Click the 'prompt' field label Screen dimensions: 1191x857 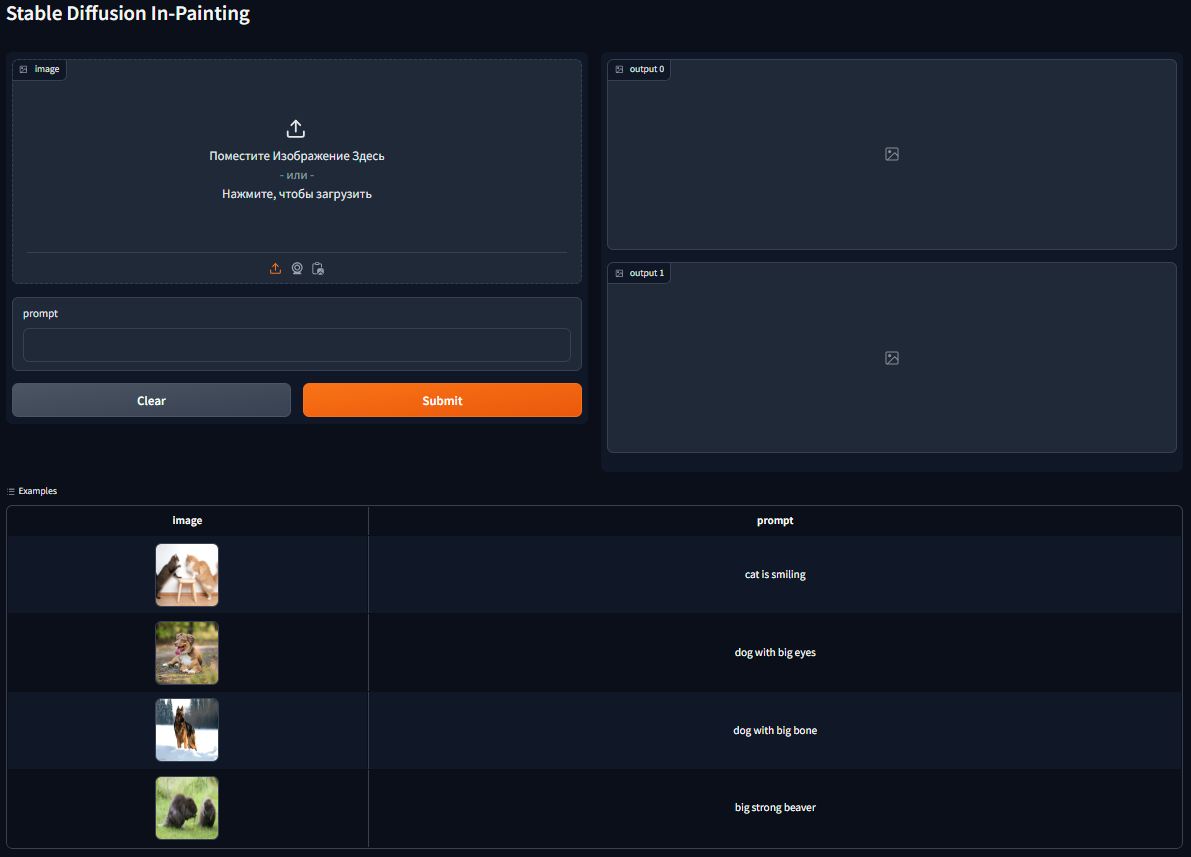click(40, 314)
